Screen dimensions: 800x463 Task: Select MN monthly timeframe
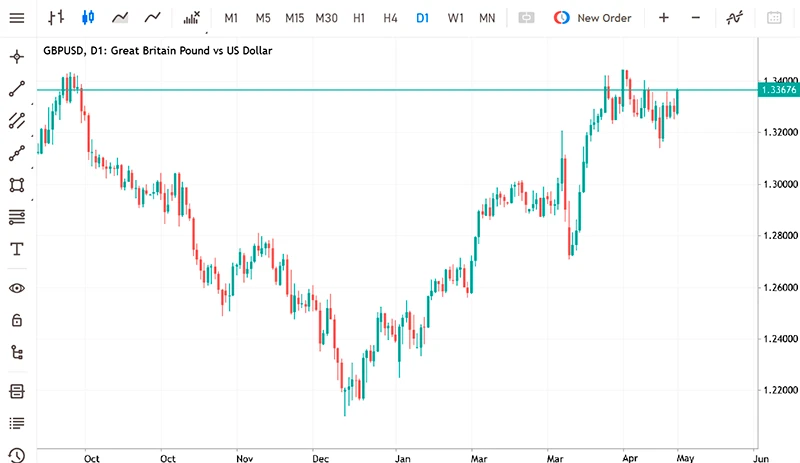pos(487,18)
